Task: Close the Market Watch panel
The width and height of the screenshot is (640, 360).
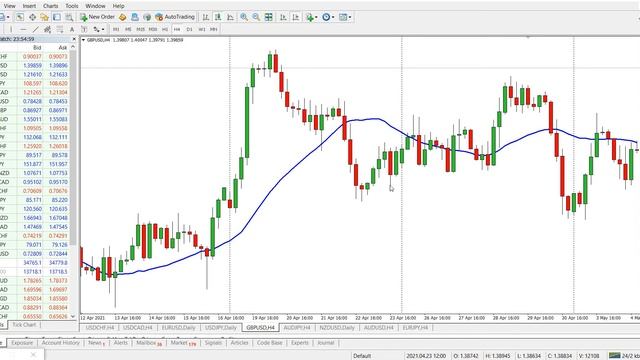Action: coord(74,39)
